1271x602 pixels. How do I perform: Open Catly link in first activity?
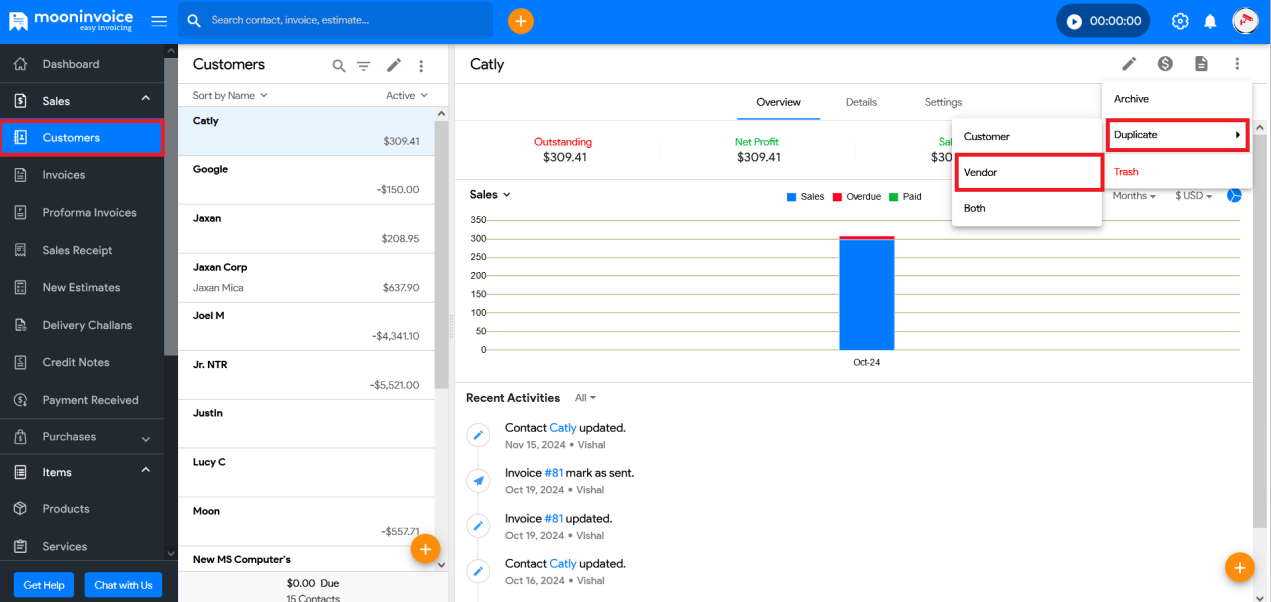click(563, 428)
